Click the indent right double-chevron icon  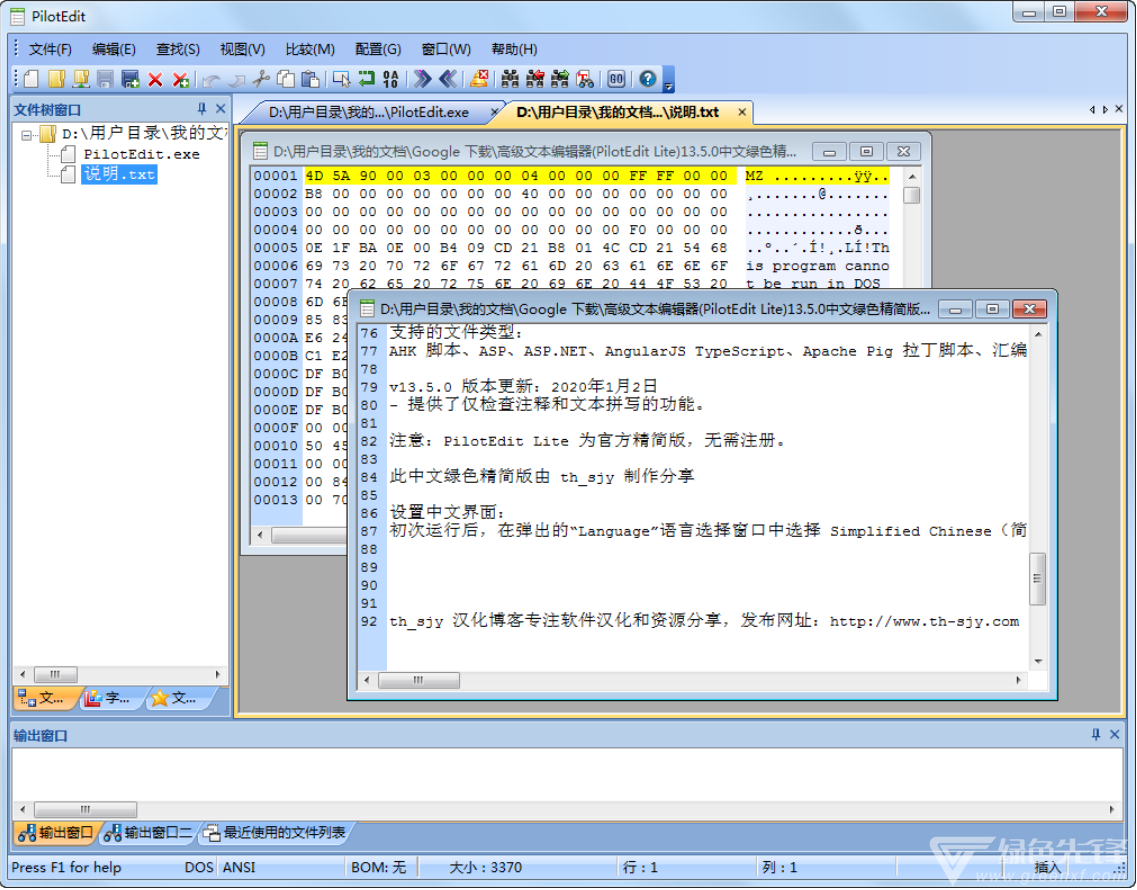pos(422,79)
